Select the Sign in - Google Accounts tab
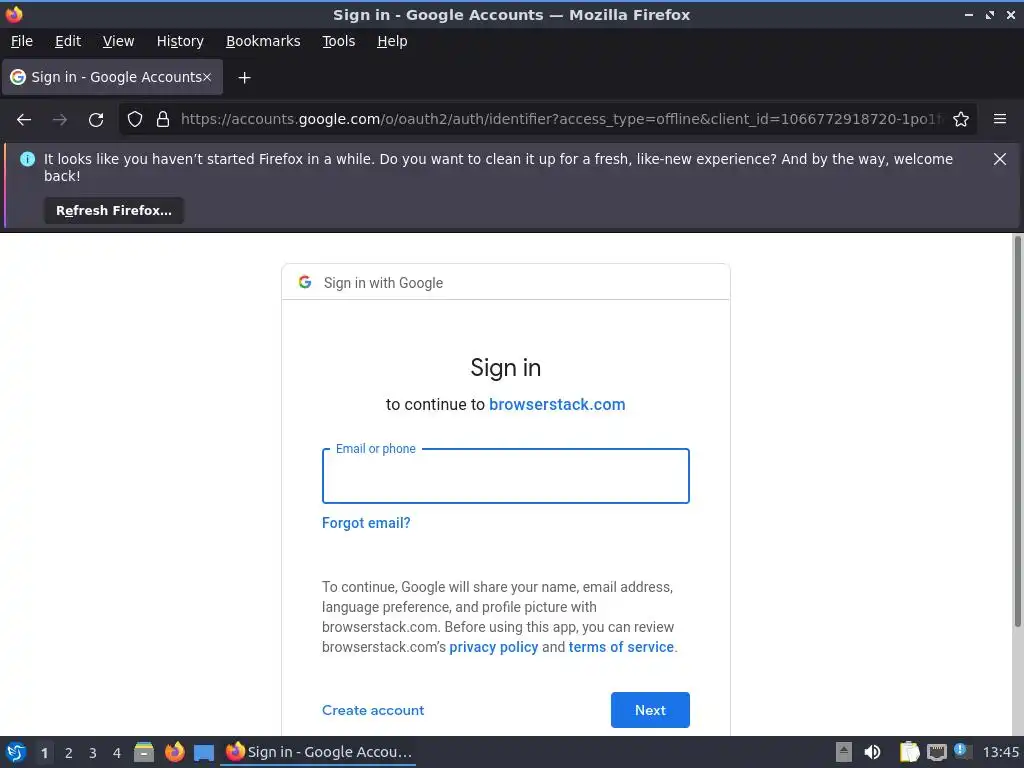Image resolution: width=1024 pixels, height=768 pixels. (112, 77)
